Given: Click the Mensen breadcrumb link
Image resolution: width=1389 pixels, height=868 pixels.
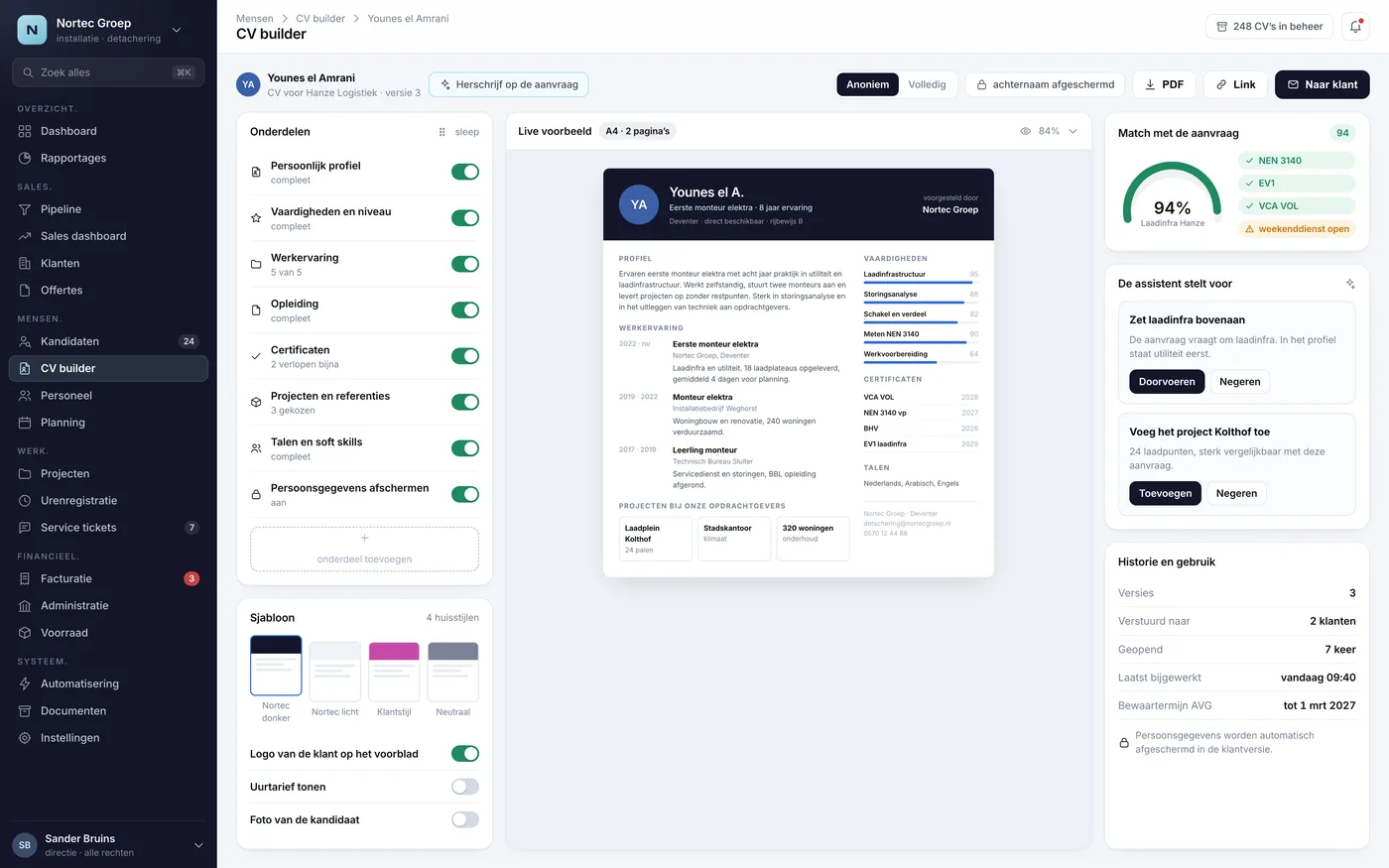Looking at the screenshot, I should tap(255, 19).
